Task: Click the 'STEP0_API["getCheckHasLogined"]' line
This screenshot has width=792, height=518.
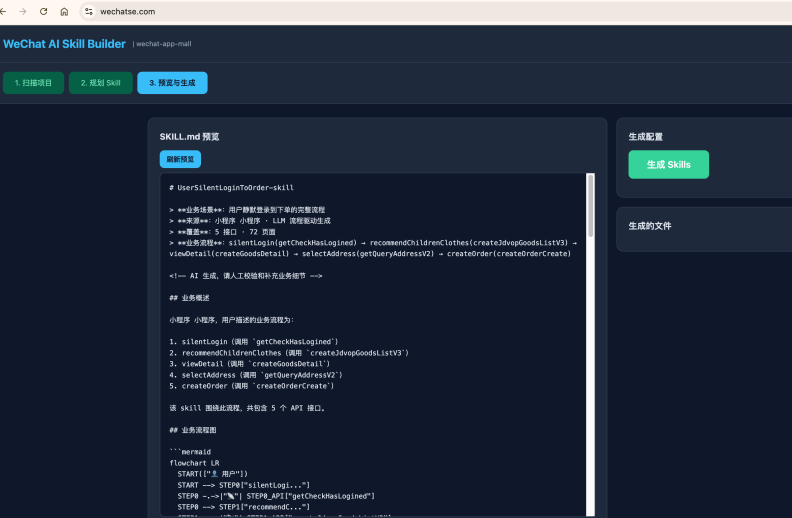Action: click(276, 496)
